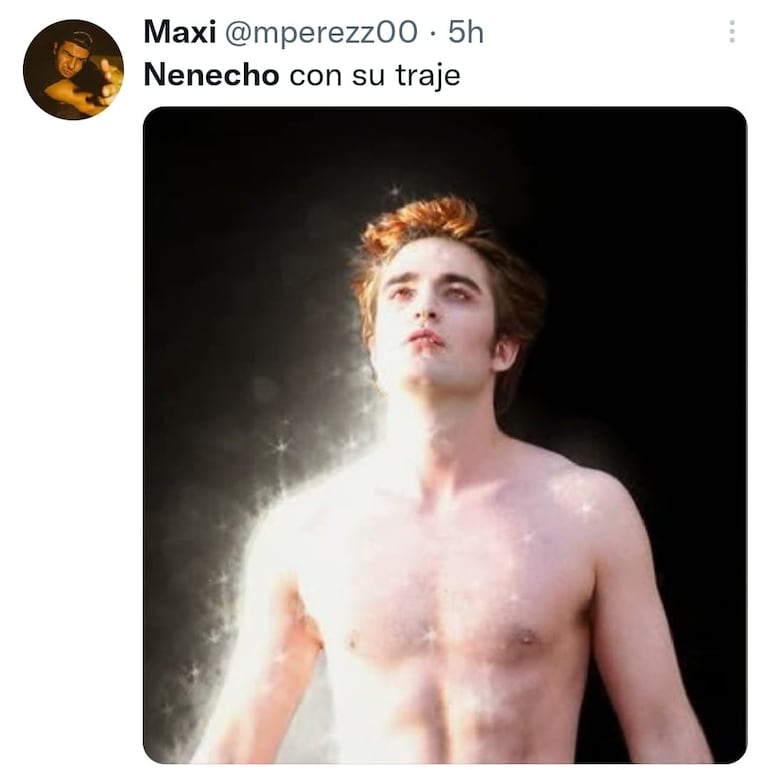770x770 pixels.
Task: Open the tweet via the 5h timestamp
Action: pos(466,32)
